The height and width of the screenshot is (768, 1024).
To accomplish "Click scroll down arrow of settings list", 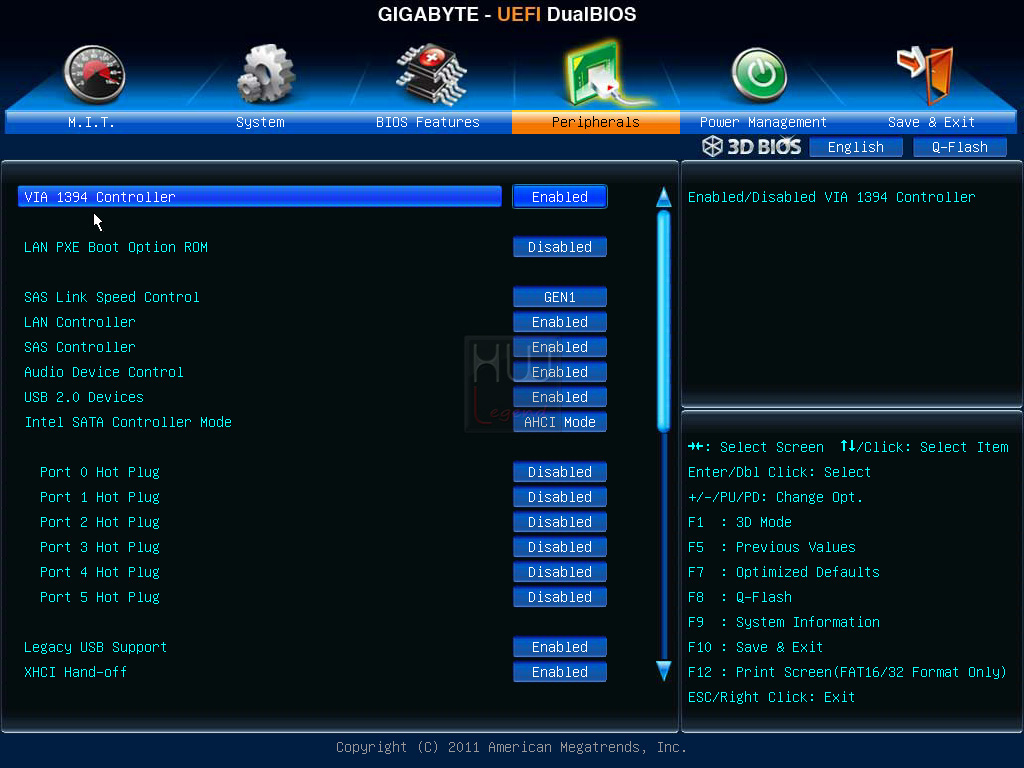I will click(664, 671).
